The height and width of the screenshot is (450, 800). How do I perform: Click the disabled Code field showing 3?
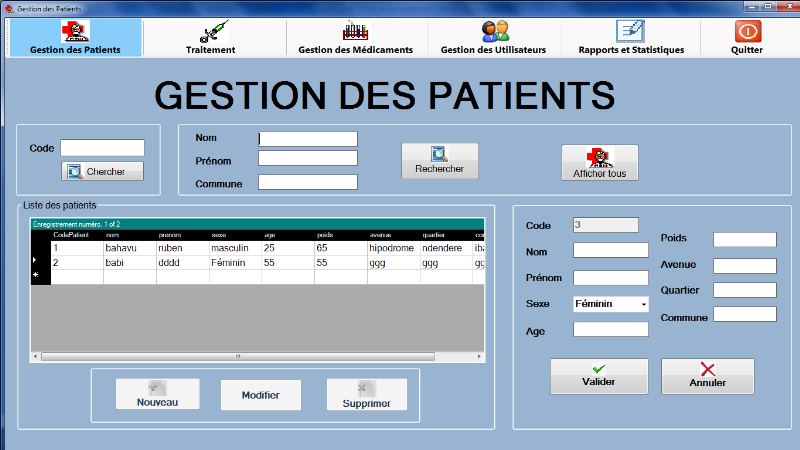pyautogui.click(x=606, y=225)
